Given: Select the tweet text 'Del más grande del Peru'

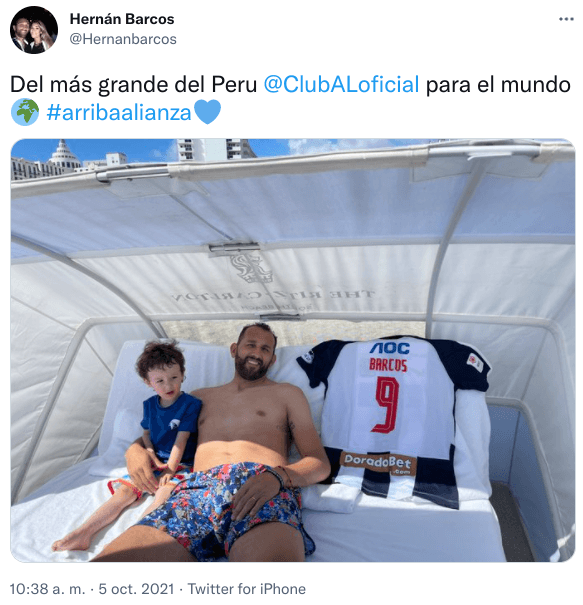Looking at the screenshot, I should [x=133, y=84].
